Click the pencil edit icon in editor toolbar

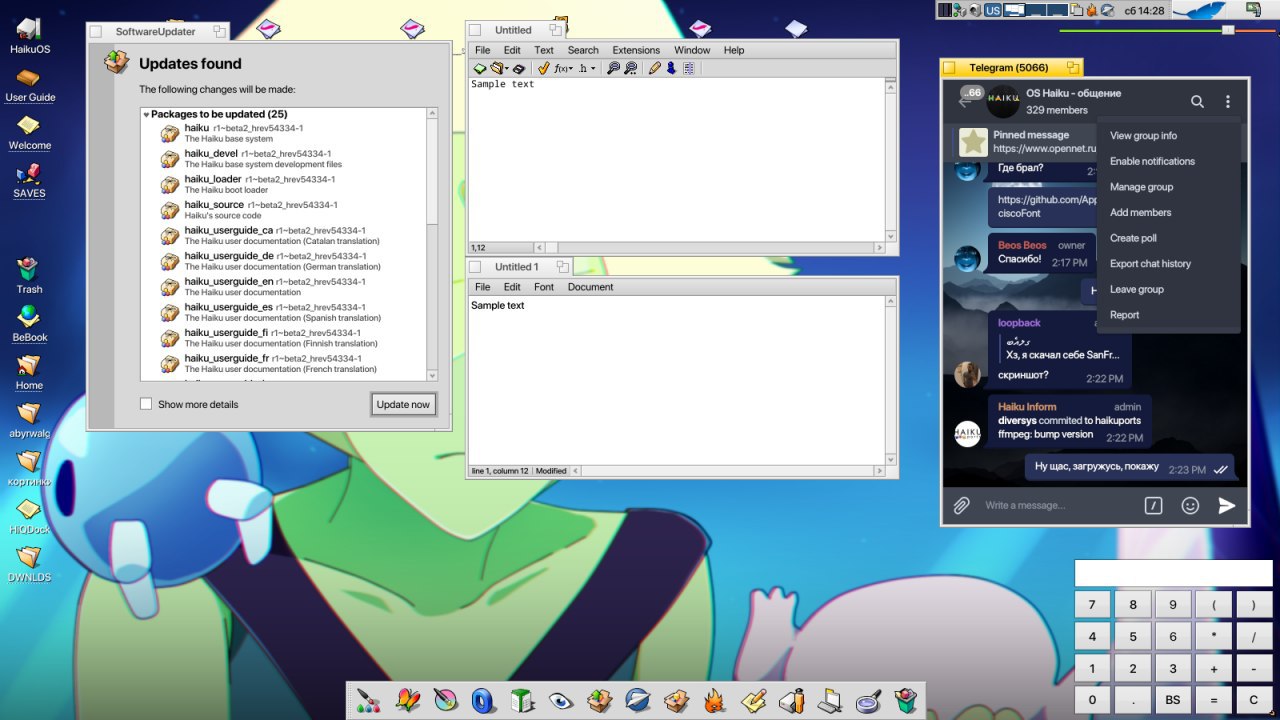click(x=654, y=69)
